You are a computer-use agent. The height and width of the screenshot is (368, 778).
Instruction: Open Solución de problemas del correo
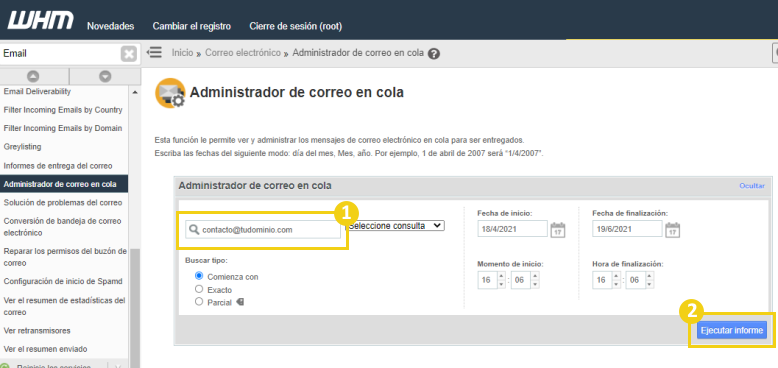tap(63, 203)
